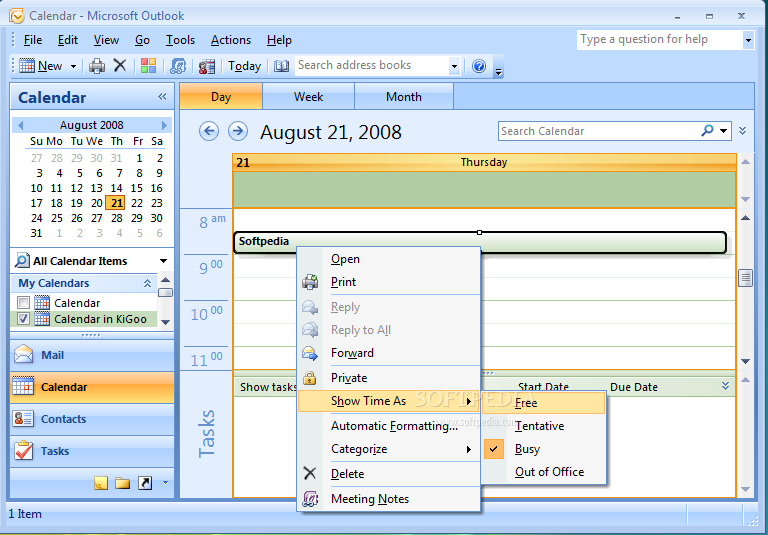768x535 pixels.
Task: Click the Search Calendar input field
Action: pyautogui.click(x=599, y=131)
